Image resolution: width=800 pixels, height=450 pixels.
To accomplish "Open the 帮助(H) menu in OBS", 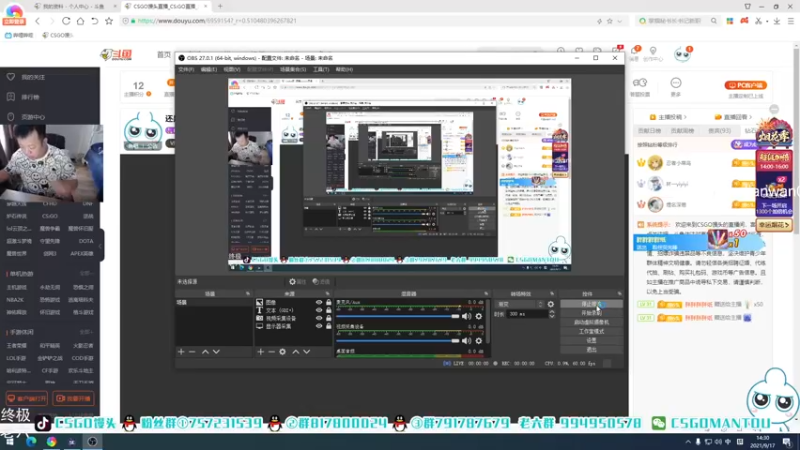I will point(344,69).
